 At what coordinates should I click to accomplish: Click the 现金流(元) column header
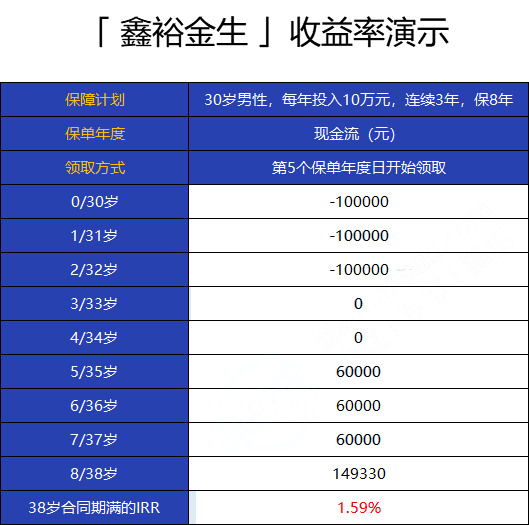pos(358,134)
